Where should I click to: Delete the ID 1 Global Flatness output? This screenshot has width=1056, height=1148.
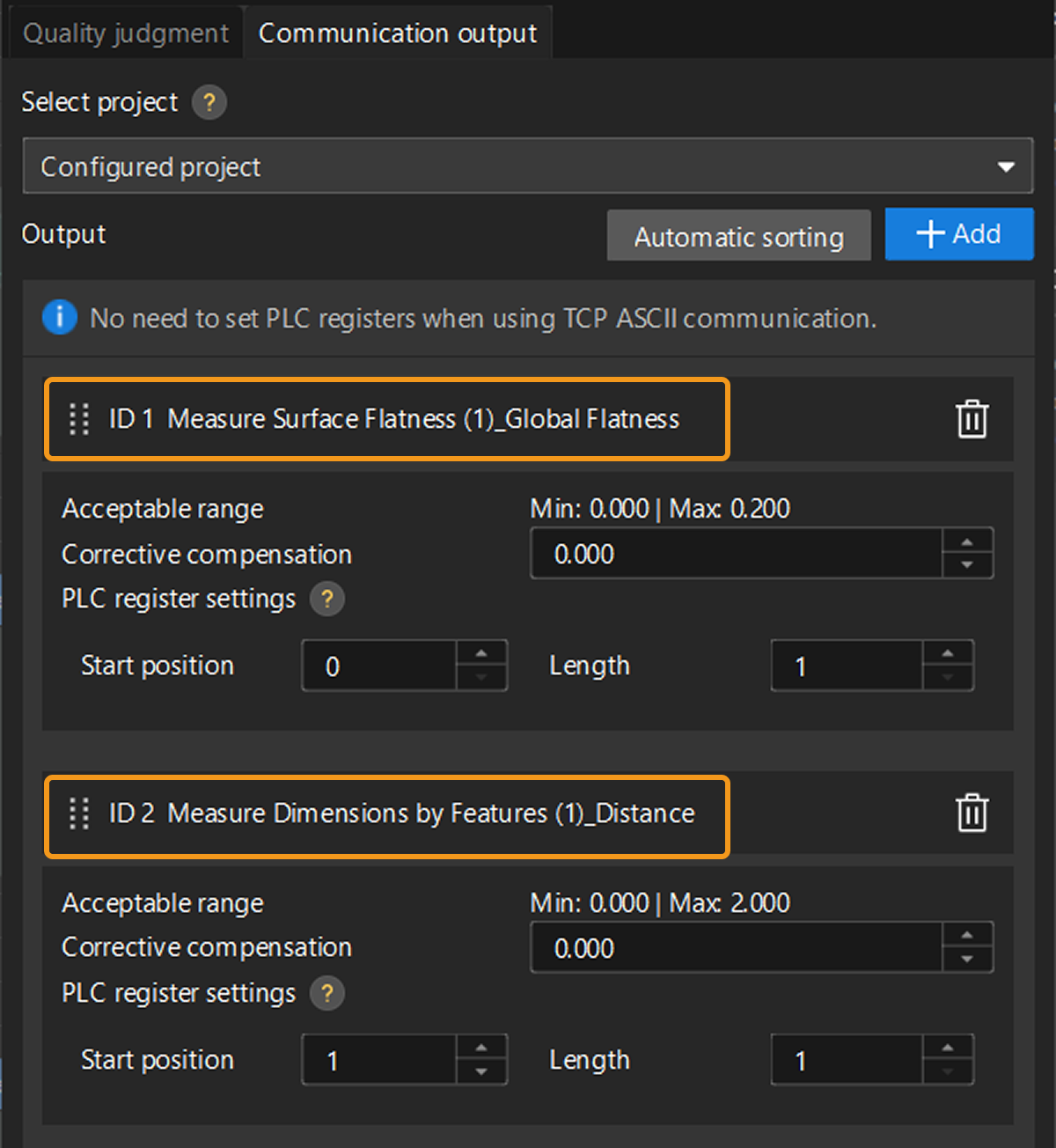pyautogui.click(x=972, y=419)
